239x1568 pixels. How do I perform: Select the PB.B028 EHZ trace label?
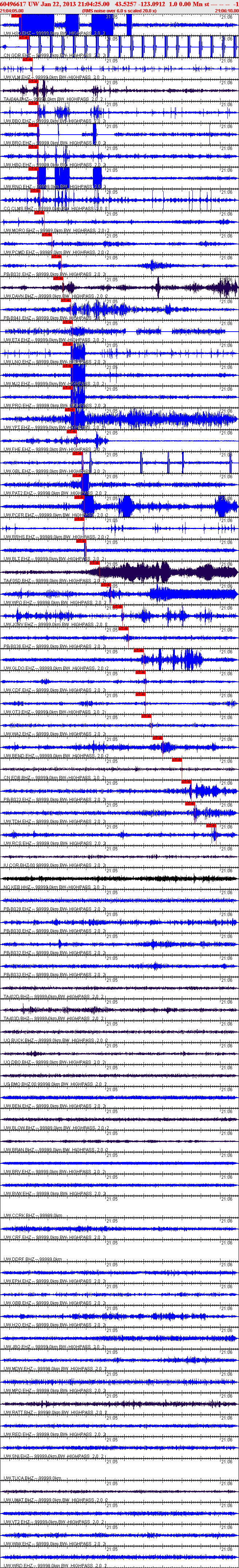pos(55,910)
